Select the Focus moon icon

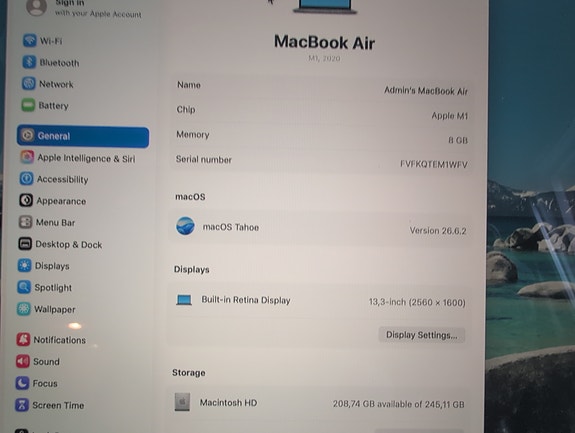point(22,383)
